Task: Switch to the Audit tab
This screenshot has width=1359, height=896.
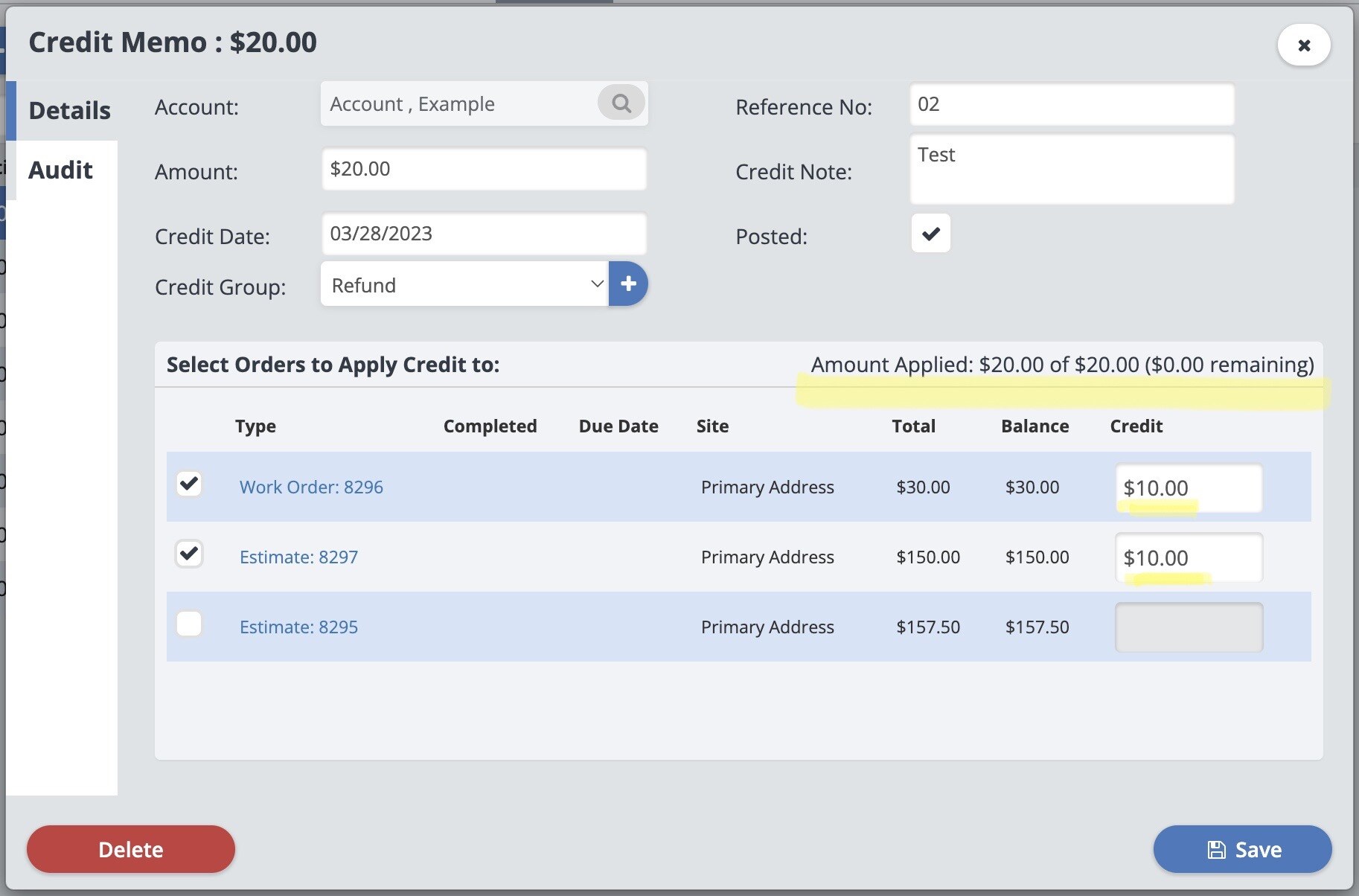Action: (x=61, y=170)
